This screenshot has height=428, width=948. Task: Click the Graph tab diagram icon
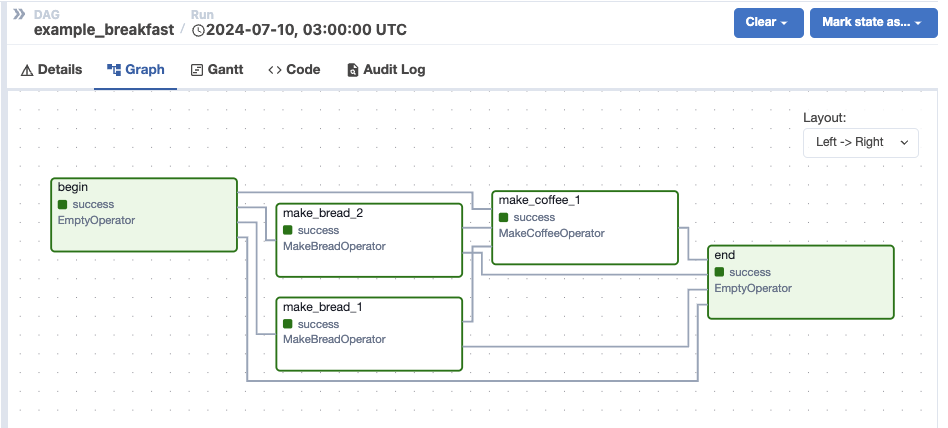[x=114, y=70]
